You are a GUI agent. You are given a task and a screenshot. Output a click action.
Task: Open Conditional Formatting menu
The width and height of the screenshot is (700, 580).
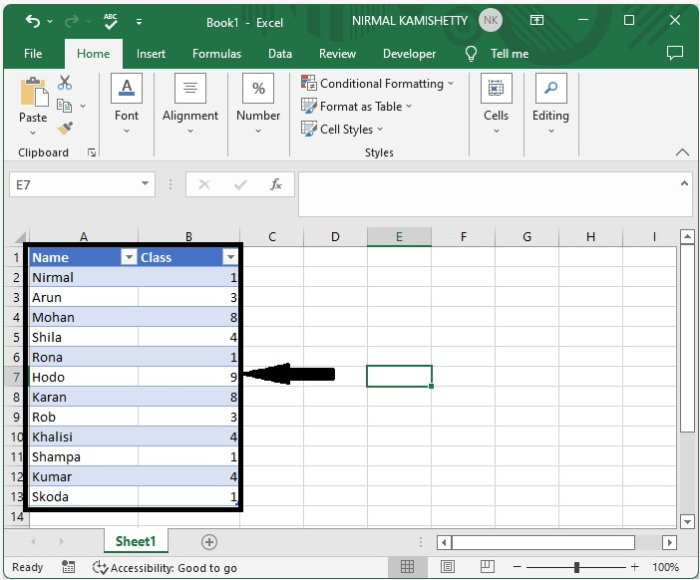(x=377, y=83)
